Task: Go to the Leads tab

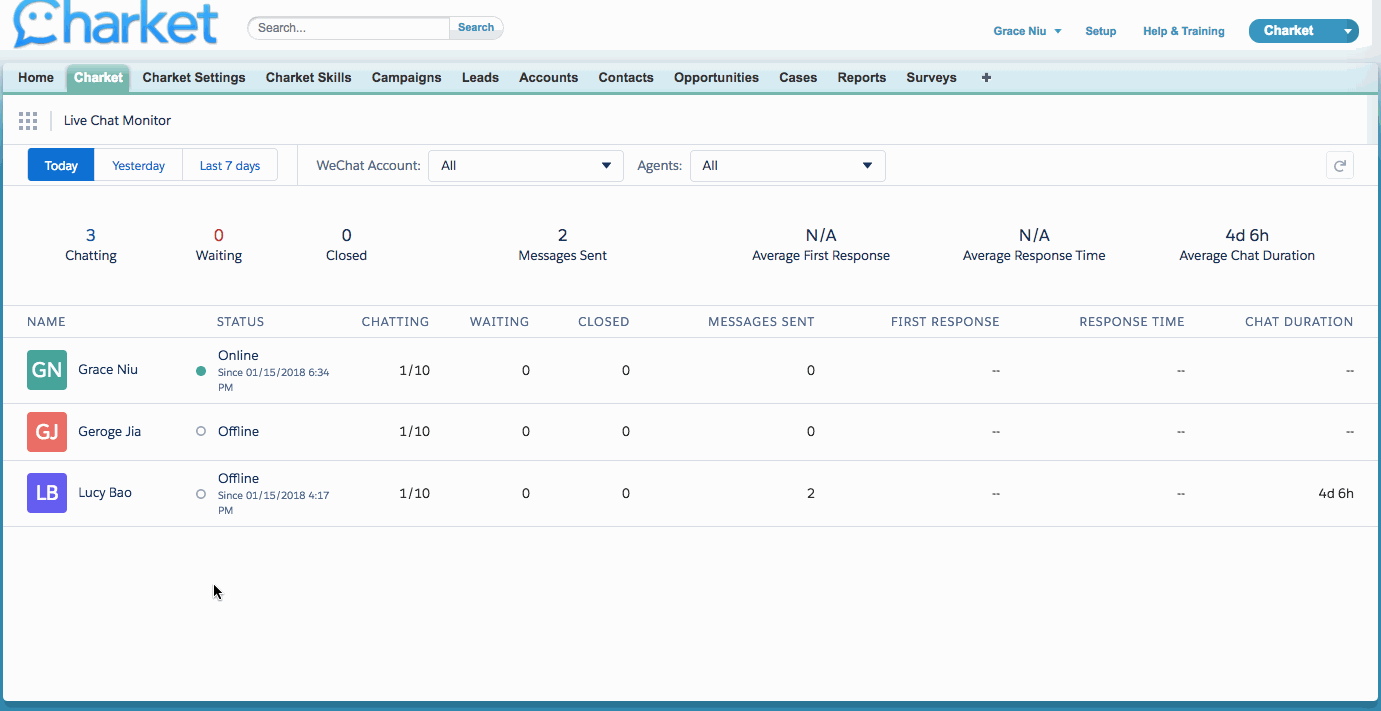Action: (480, 77)
